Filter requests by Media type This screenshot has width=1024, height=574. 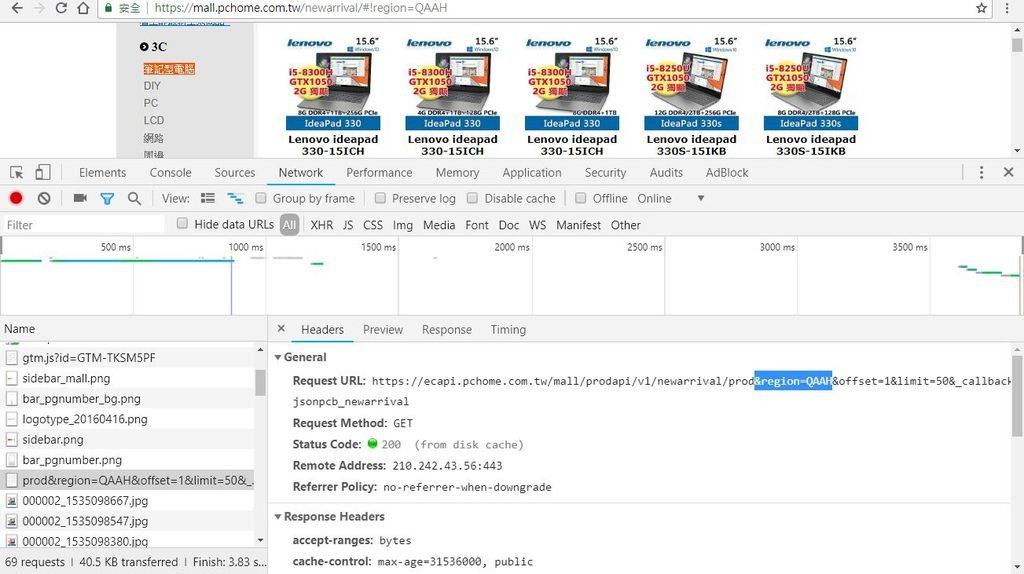tap(439, 225)
